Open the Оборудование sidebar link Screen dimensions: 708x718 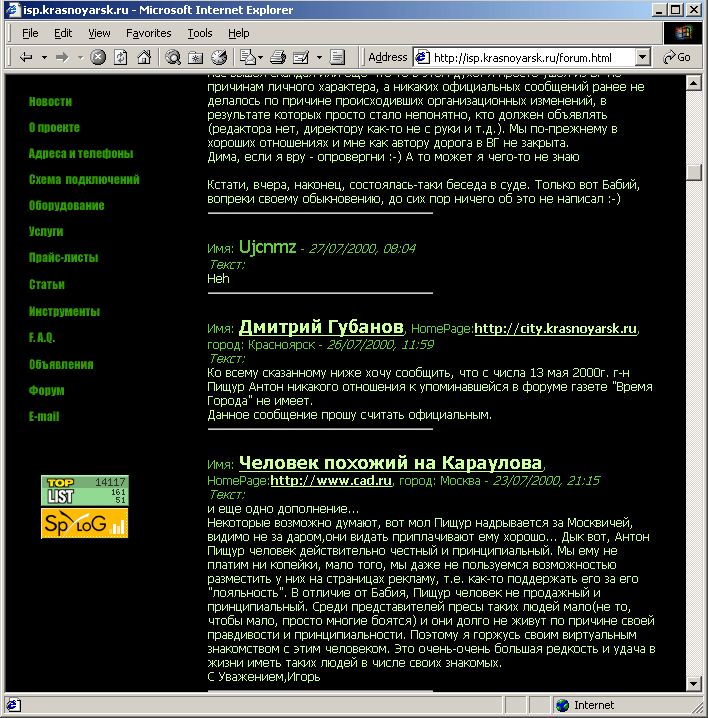(x=66, y=206)
